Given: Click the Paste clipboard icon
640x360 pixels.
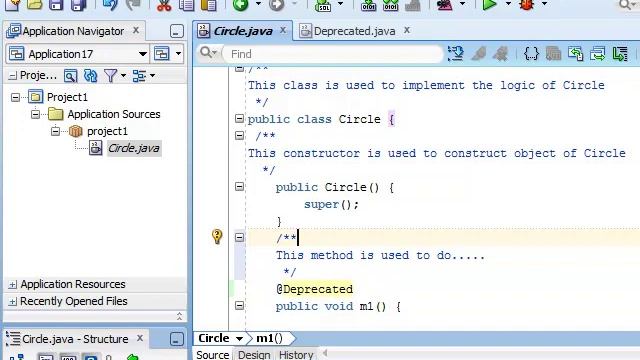Looking at the screenshot, I should pyautogui.click(x=209, y=5).
